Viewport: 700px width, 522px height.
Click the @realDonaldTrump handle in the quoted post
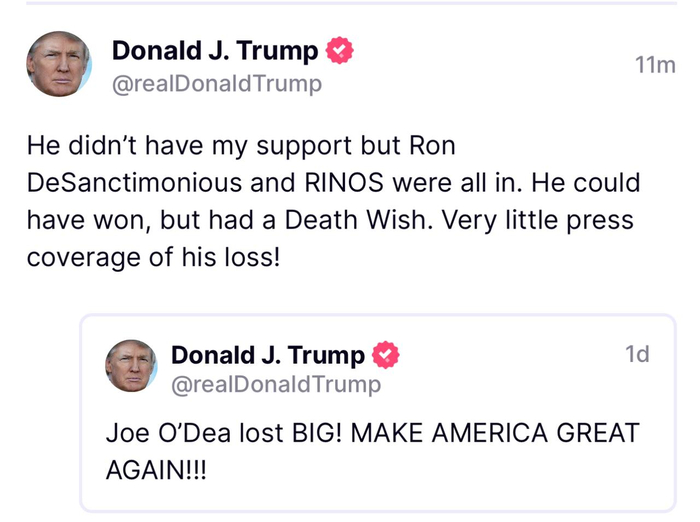(276, 385)
